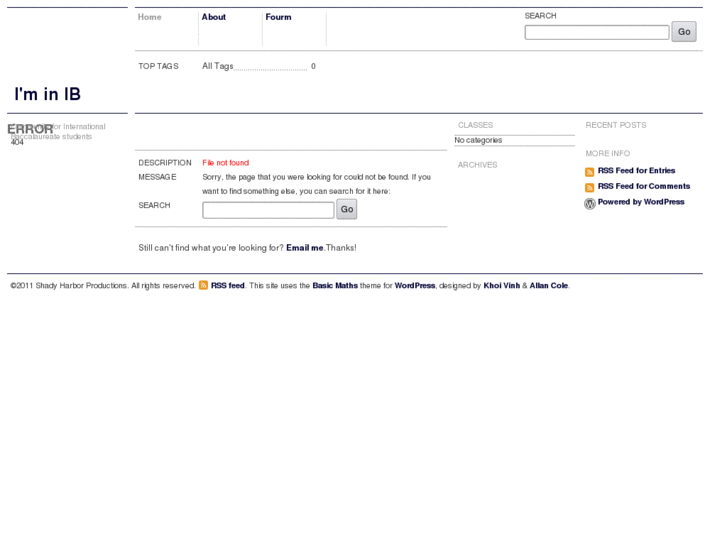Visit the Khoi Vinh link
The width and height of the screenshot is (727, 545).
(x=502, y=286)
